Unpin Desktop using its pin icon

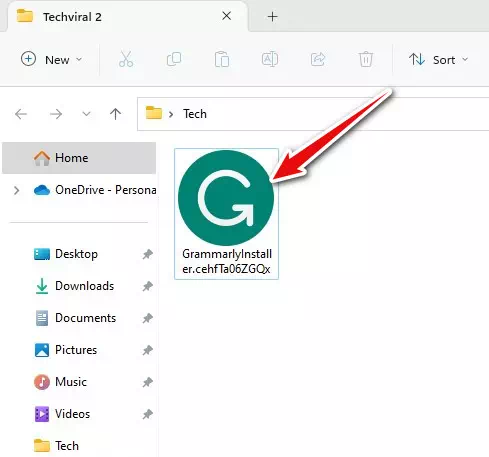148,254
